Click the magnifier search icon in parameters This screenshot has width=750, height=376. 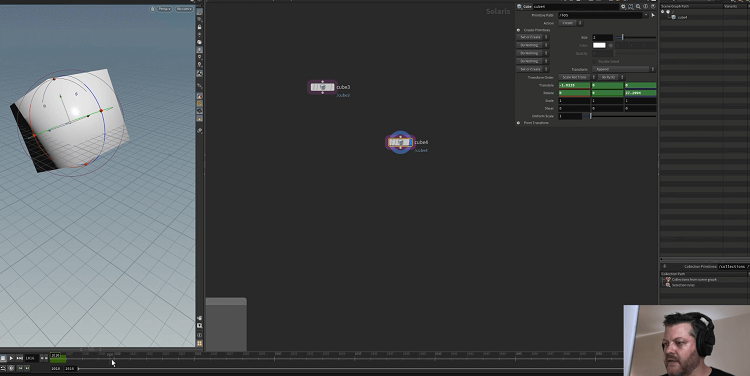(x=638, y=7)
